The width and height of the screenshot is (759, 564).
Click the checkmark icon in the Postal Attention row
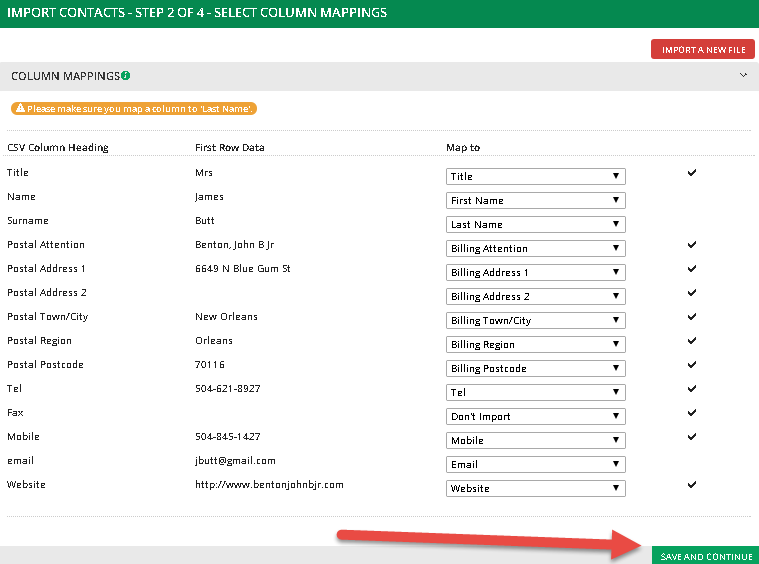click(x=691, y=245)
